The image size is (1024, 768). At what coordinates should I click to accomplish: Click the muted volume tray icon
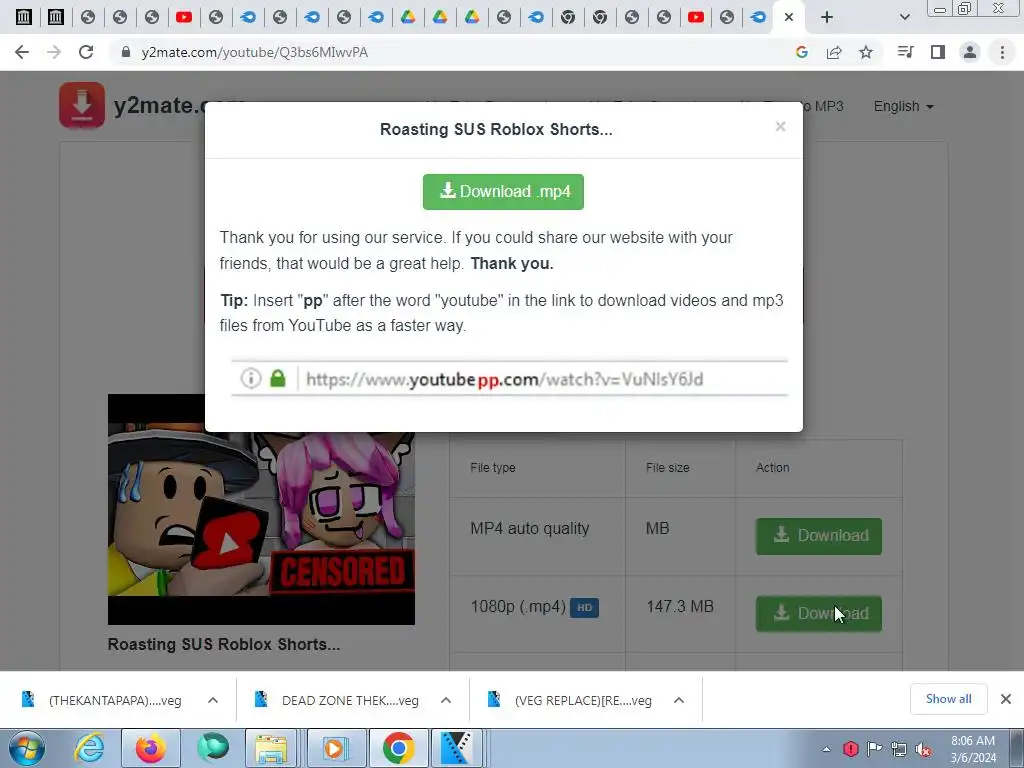coord(923,749)
